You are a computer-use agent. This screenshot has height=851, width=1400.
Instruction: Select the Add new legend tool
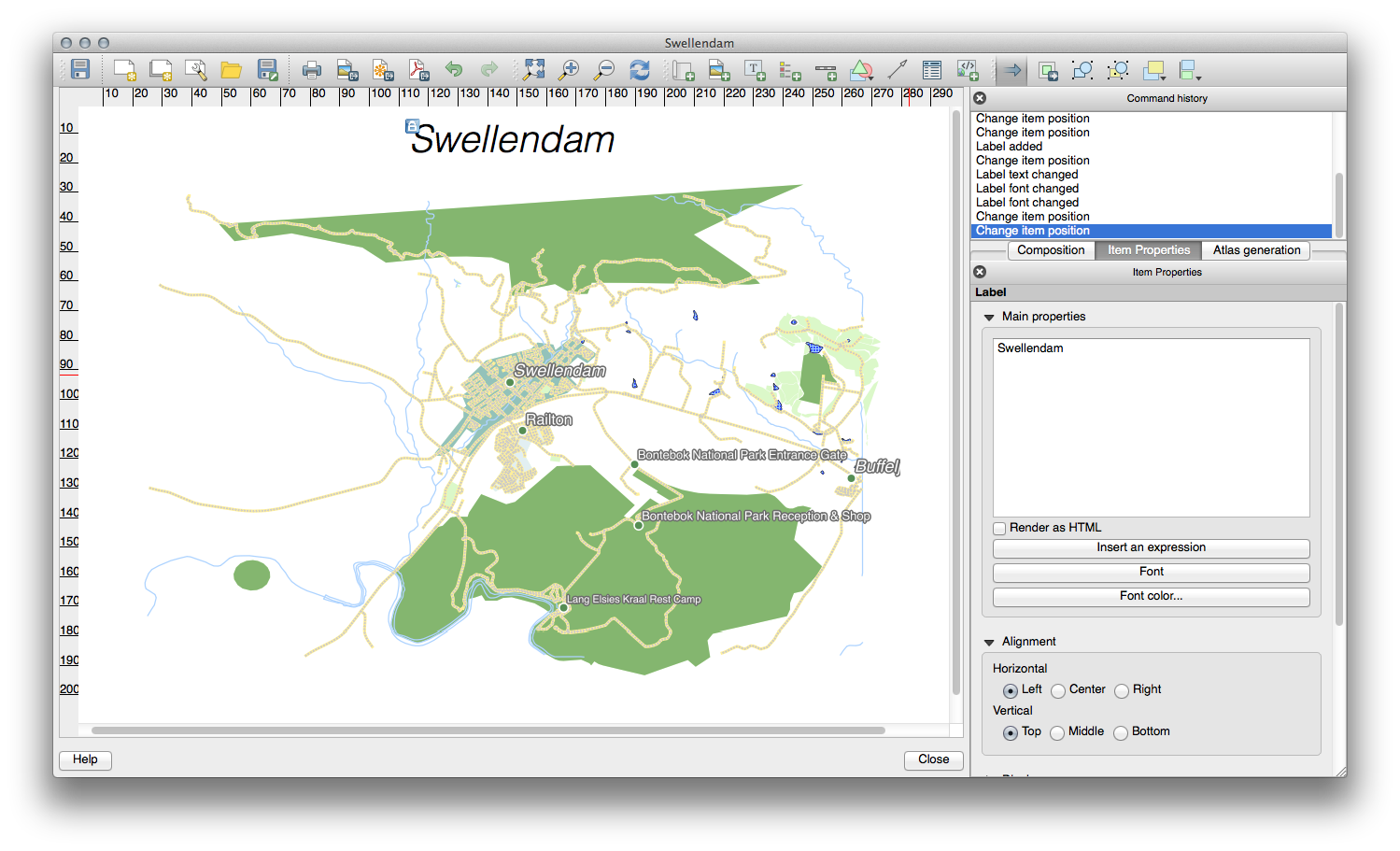tap(790, 71)
